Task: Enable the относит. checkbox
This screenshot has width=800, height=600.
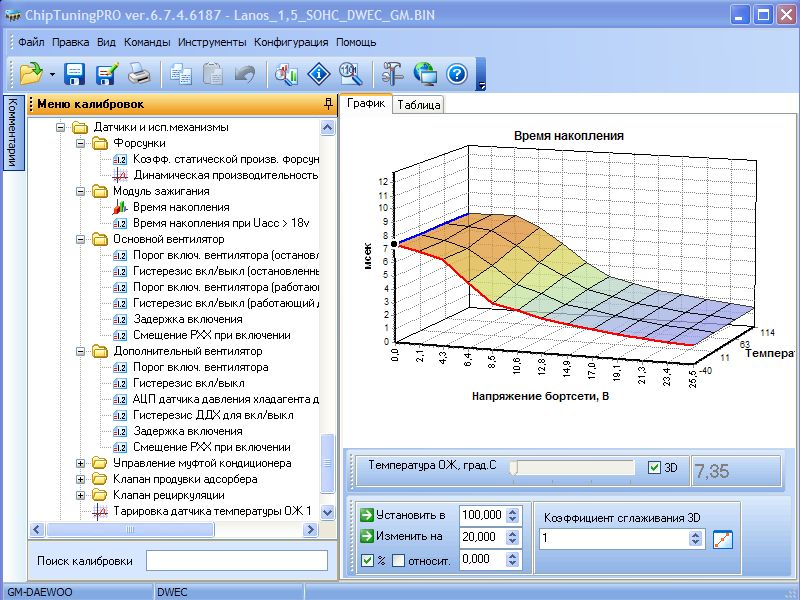Action: [398, 560]
